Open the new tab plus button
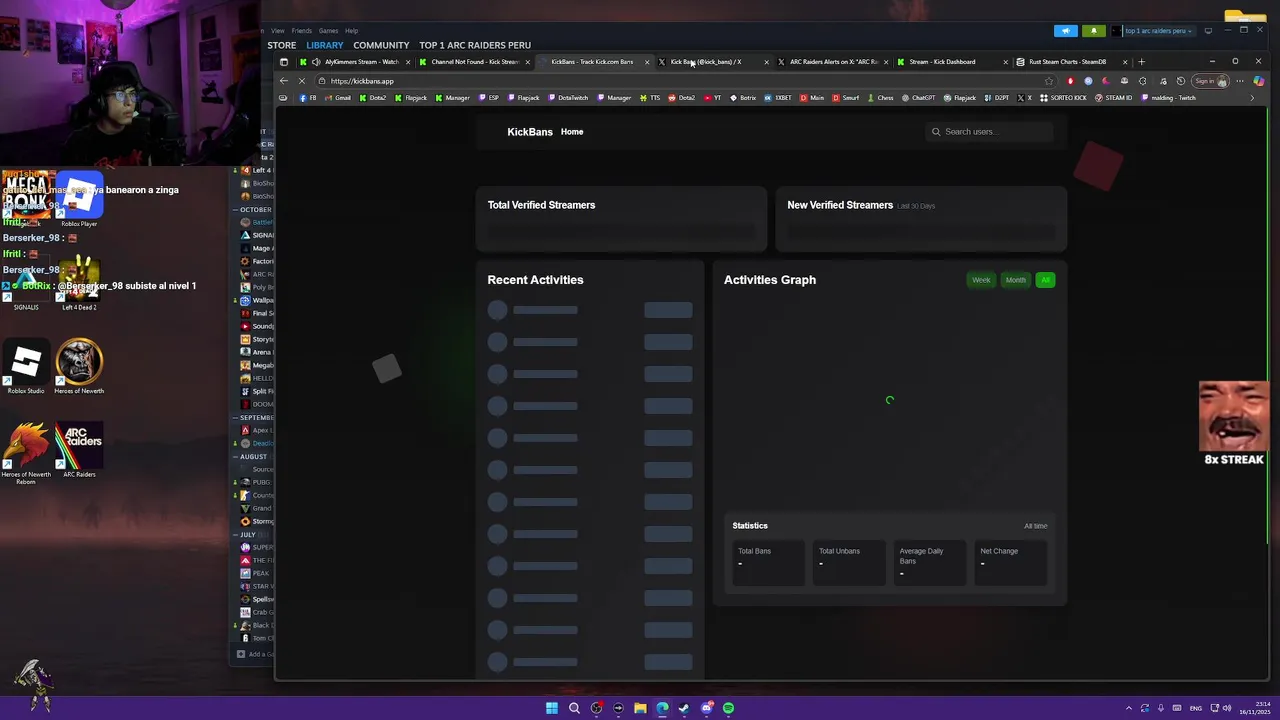The height and width of the screenshot is (720, 1280). click(1141, 62)
